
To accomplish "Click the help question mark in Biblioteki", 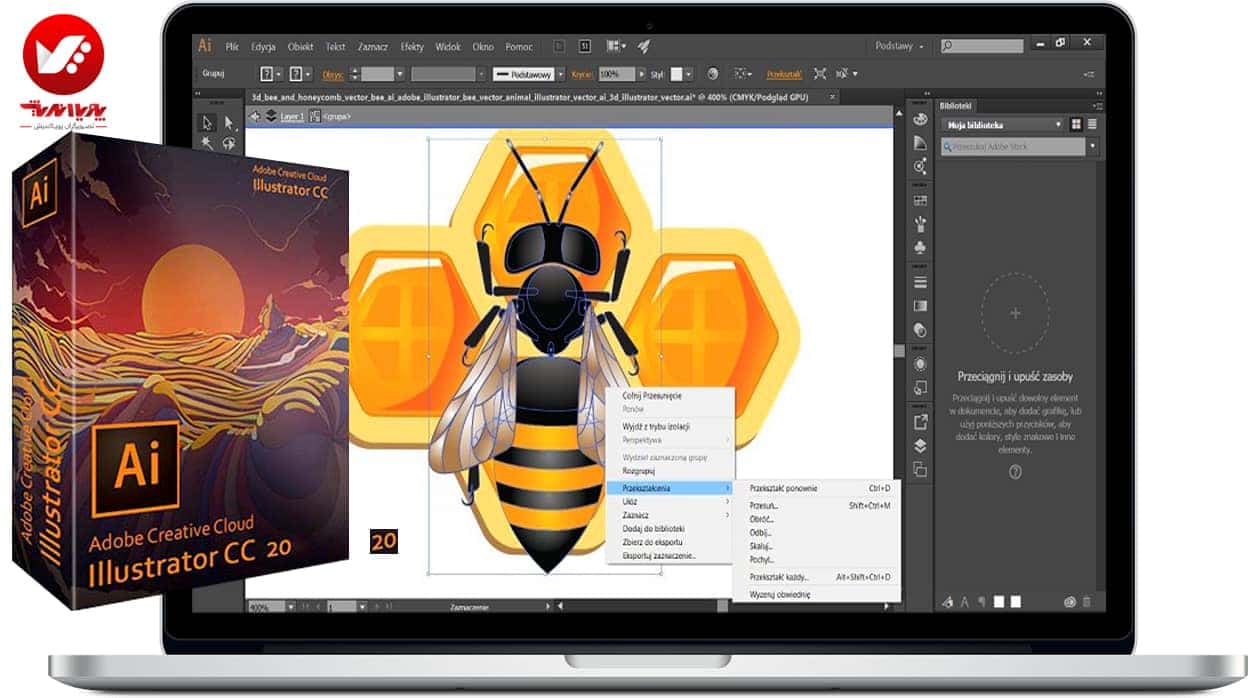I will (1016, 472).
